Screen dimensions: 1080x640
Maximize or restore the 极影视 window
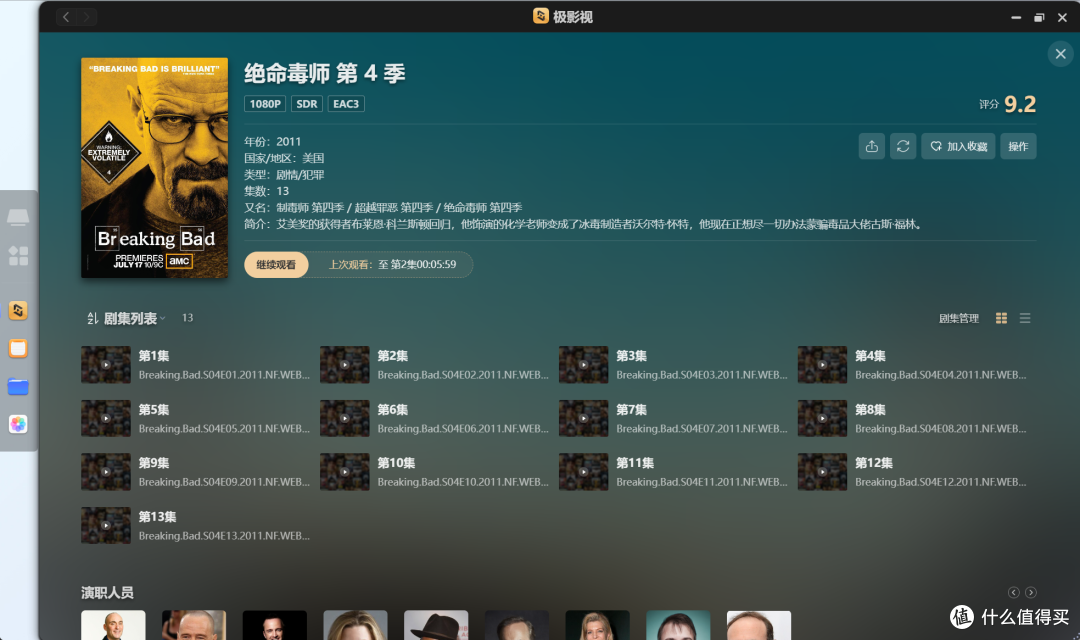click(1039, 17)
